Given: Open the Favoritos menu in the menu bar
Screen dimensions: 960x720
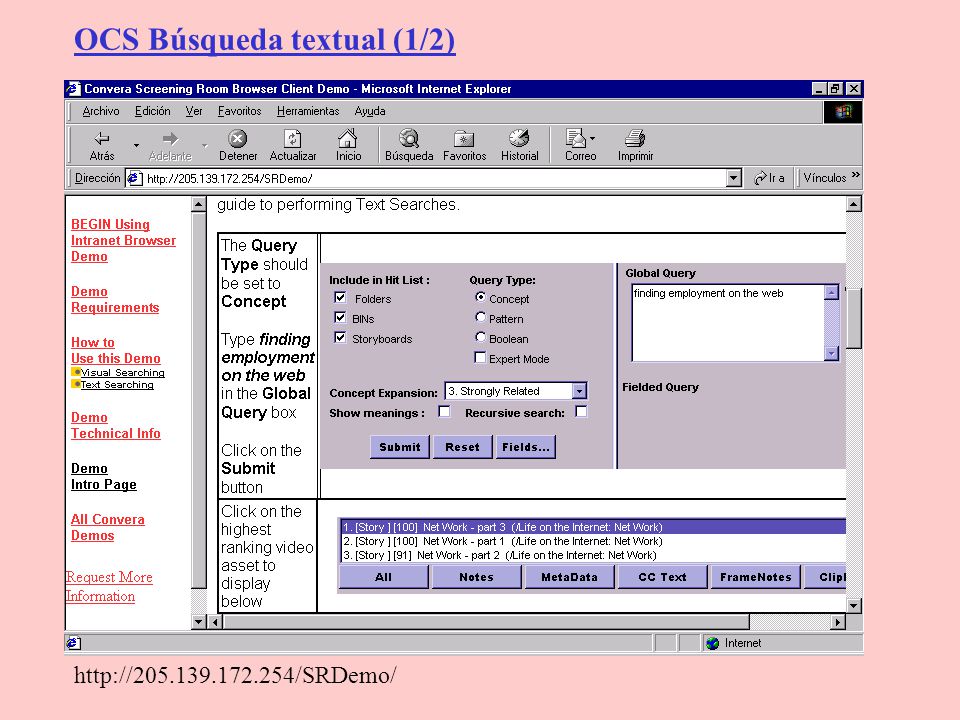Looking at the screenshot, I should (x=239, y=111).
